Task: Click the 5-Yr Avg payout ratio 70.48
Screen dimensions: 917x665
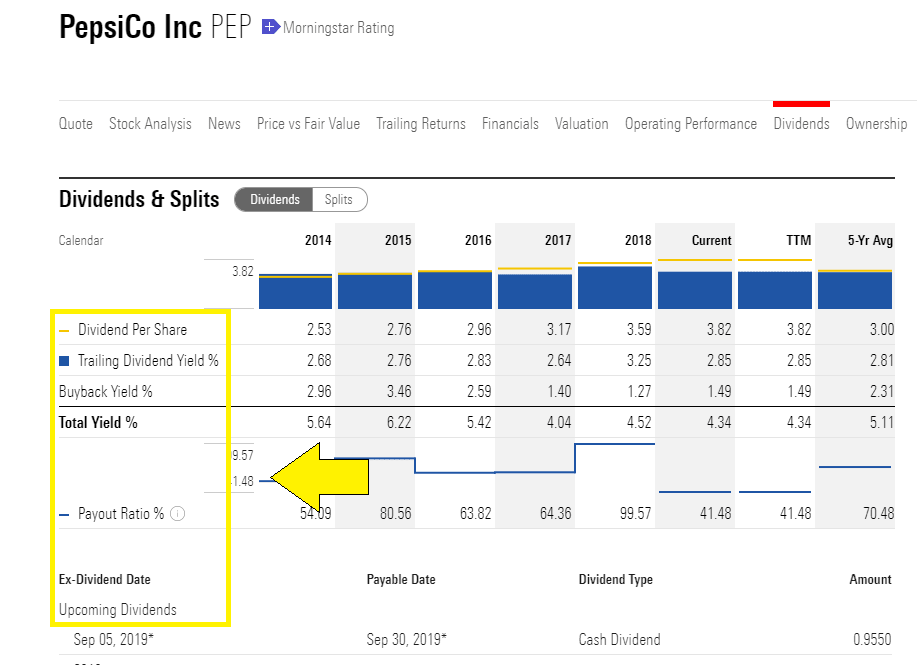Action: click(x=878, y=514)
